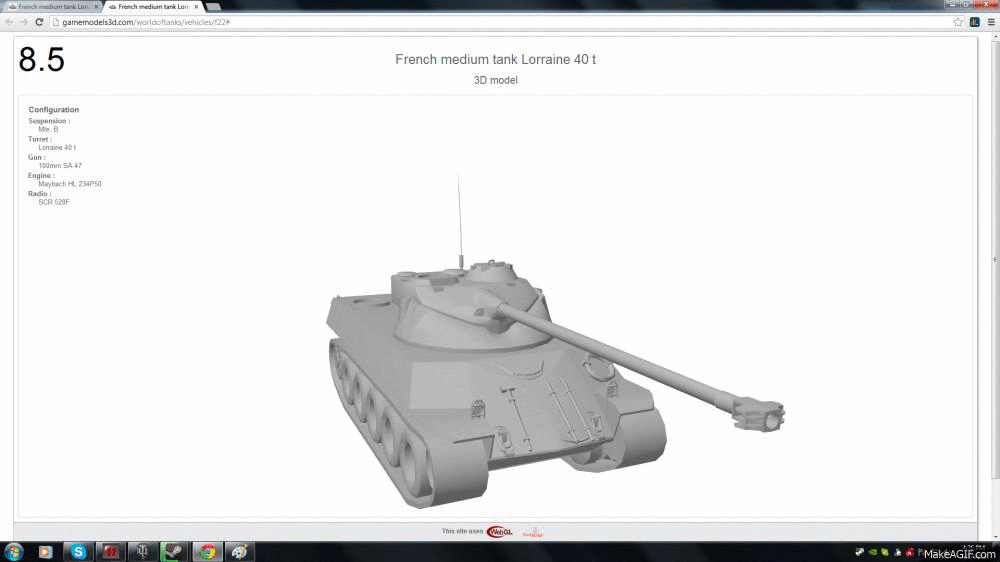Open Steam from the taskbar
This screenshot has height=562, width=1000.
pos(174,552)
